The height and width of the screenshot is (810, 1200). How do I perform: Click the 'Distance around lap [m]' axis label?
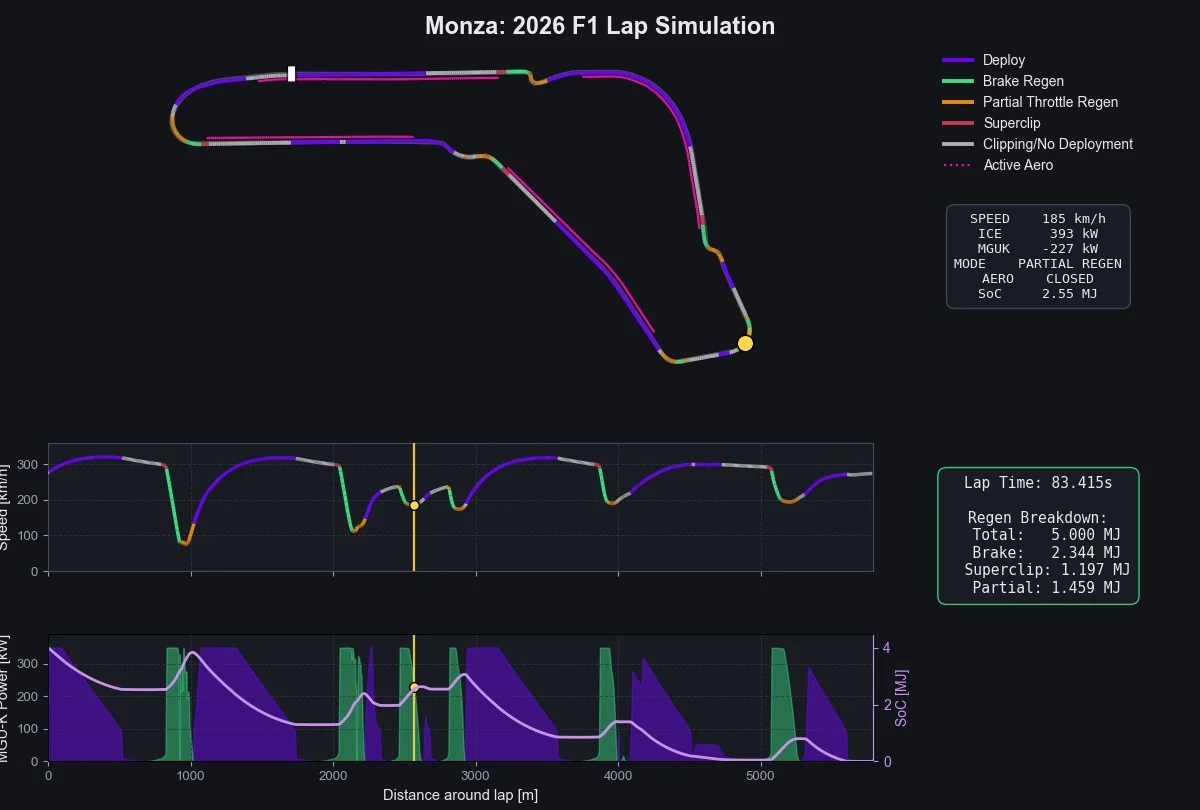pyautogui.click(x=460, y=796)
